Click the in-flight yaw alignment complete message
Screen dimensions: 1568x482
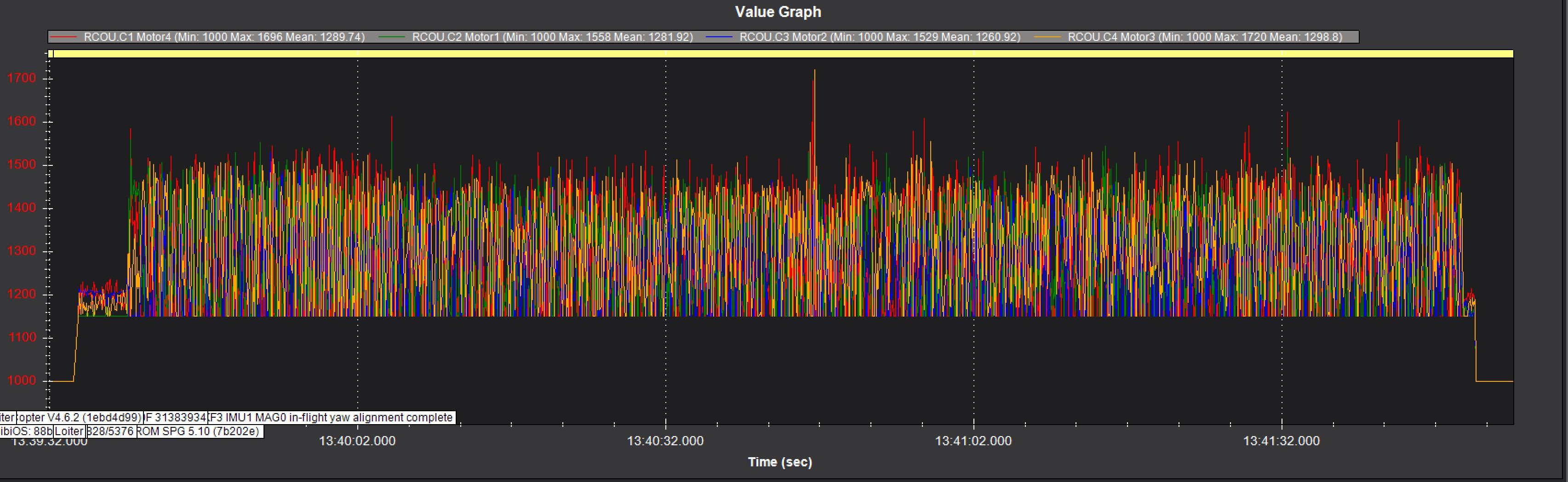click(332, 418)
